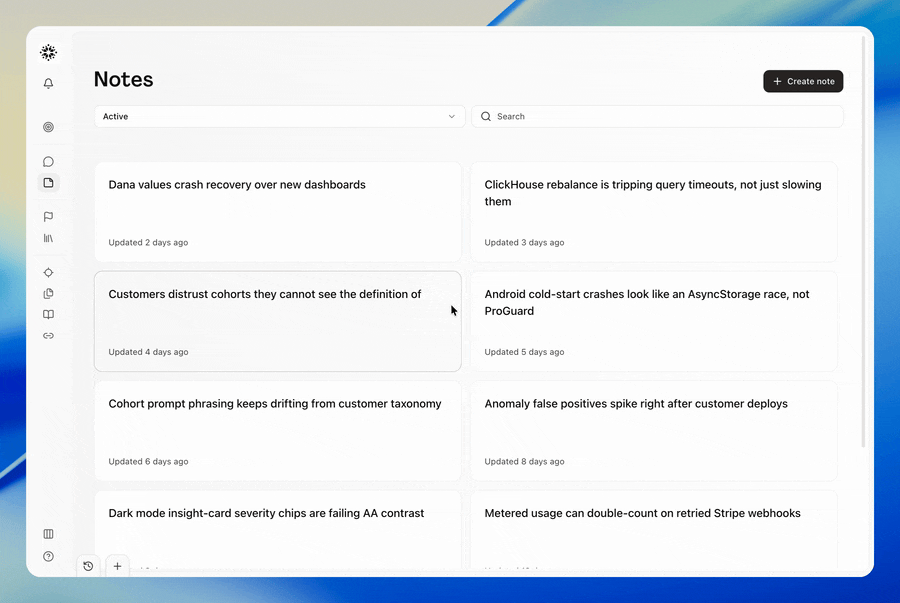900x603 pixels.
Task: Open the flag icon in sidebar
Action: click(x=48, y=216)
